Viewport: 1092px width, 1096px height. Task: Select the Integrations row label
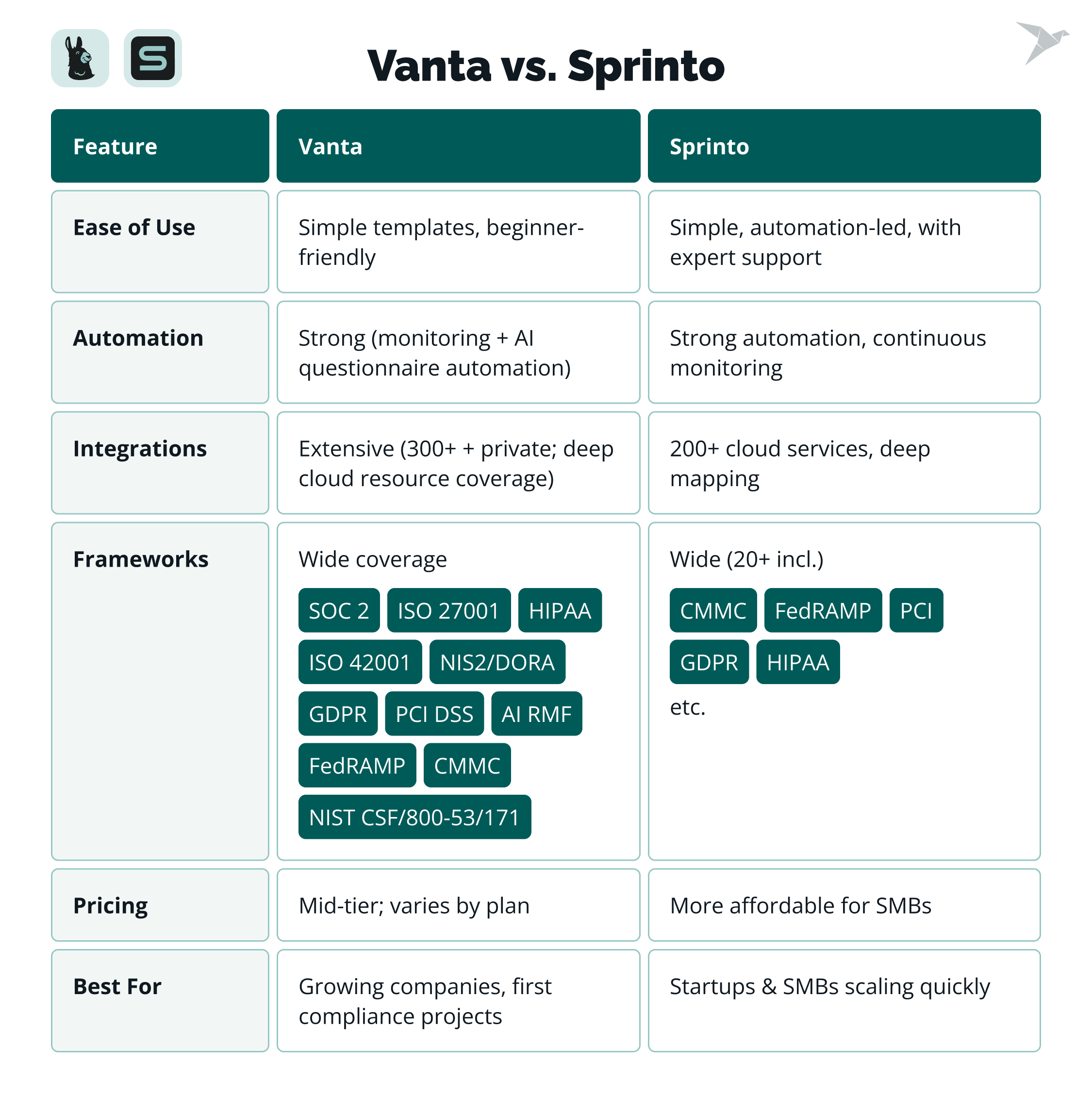(x=140, y=449)
